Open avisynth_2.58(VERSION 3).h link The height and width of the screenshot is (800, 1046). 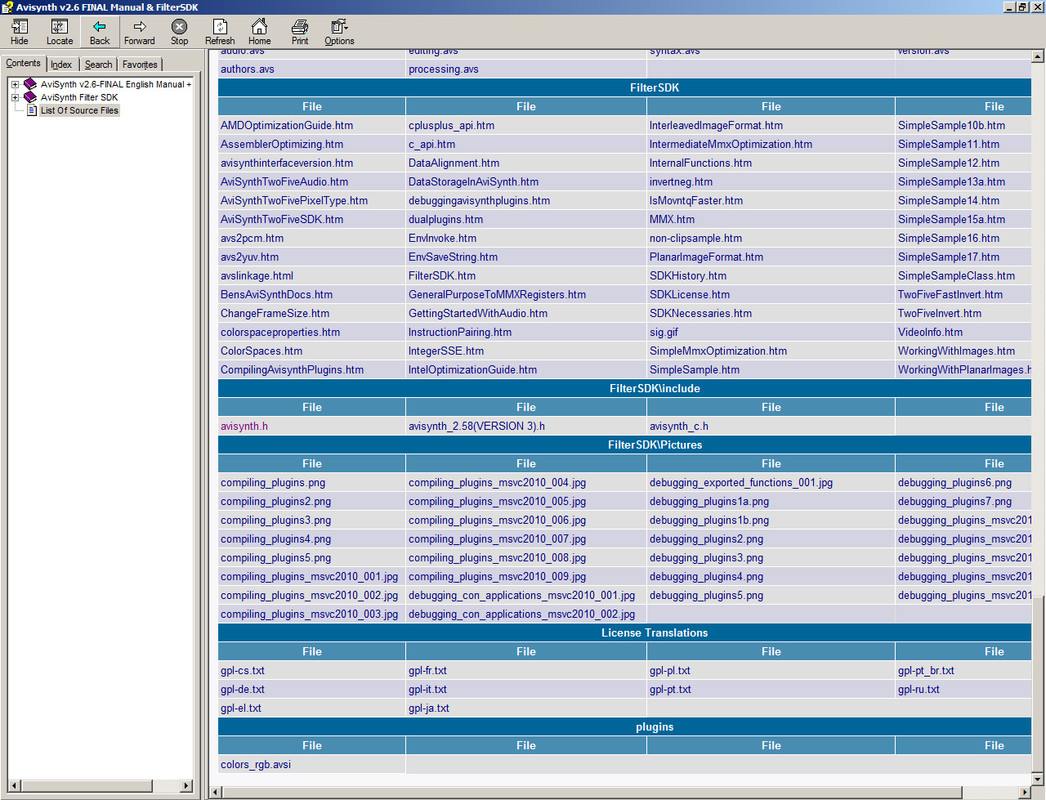(x=476, y=426)
